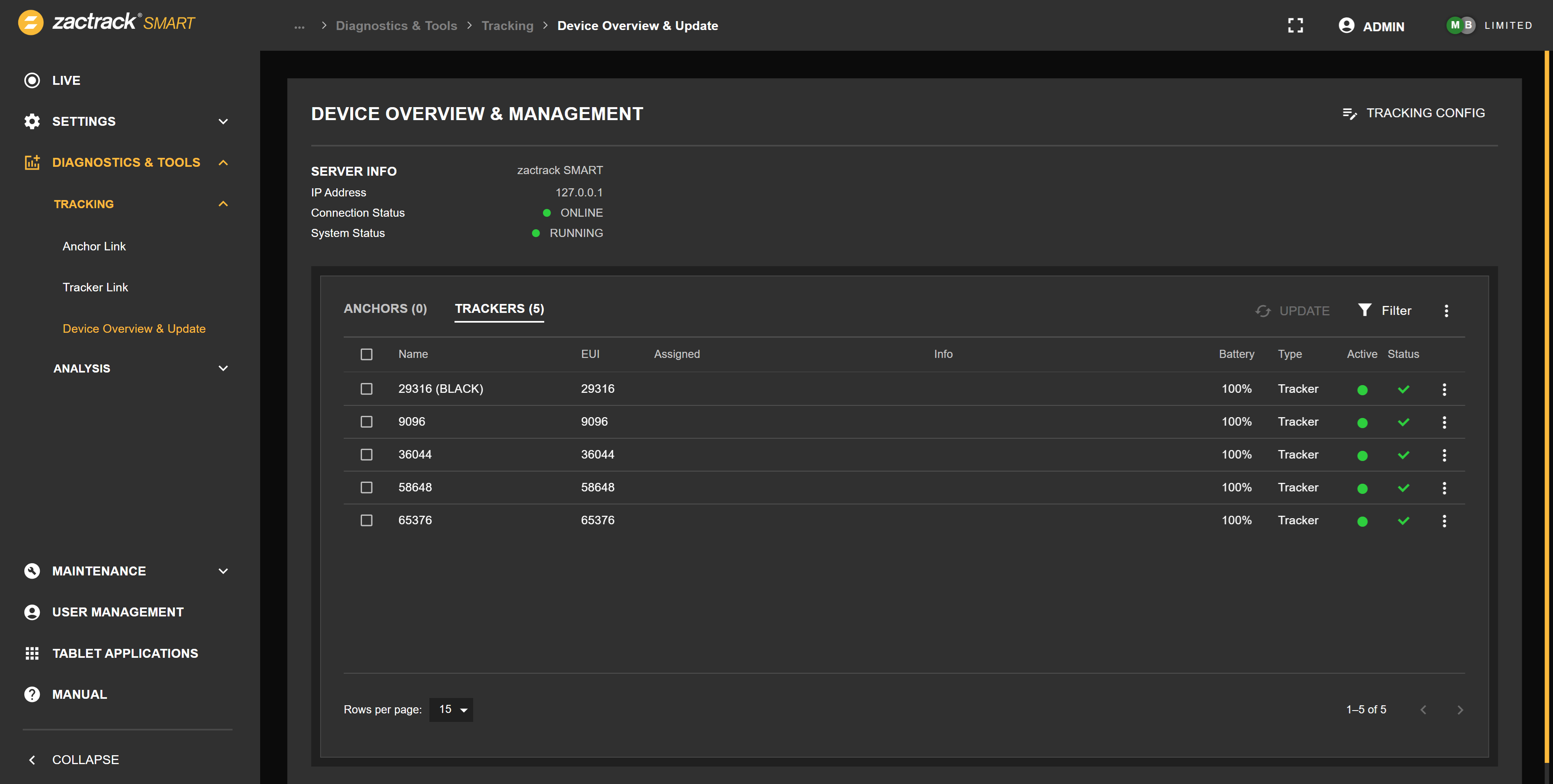Open USER MANAGEMENT menu item
Image resolution: width=1553 pixels, height=784 pixels.
click(x=118, y=612)
